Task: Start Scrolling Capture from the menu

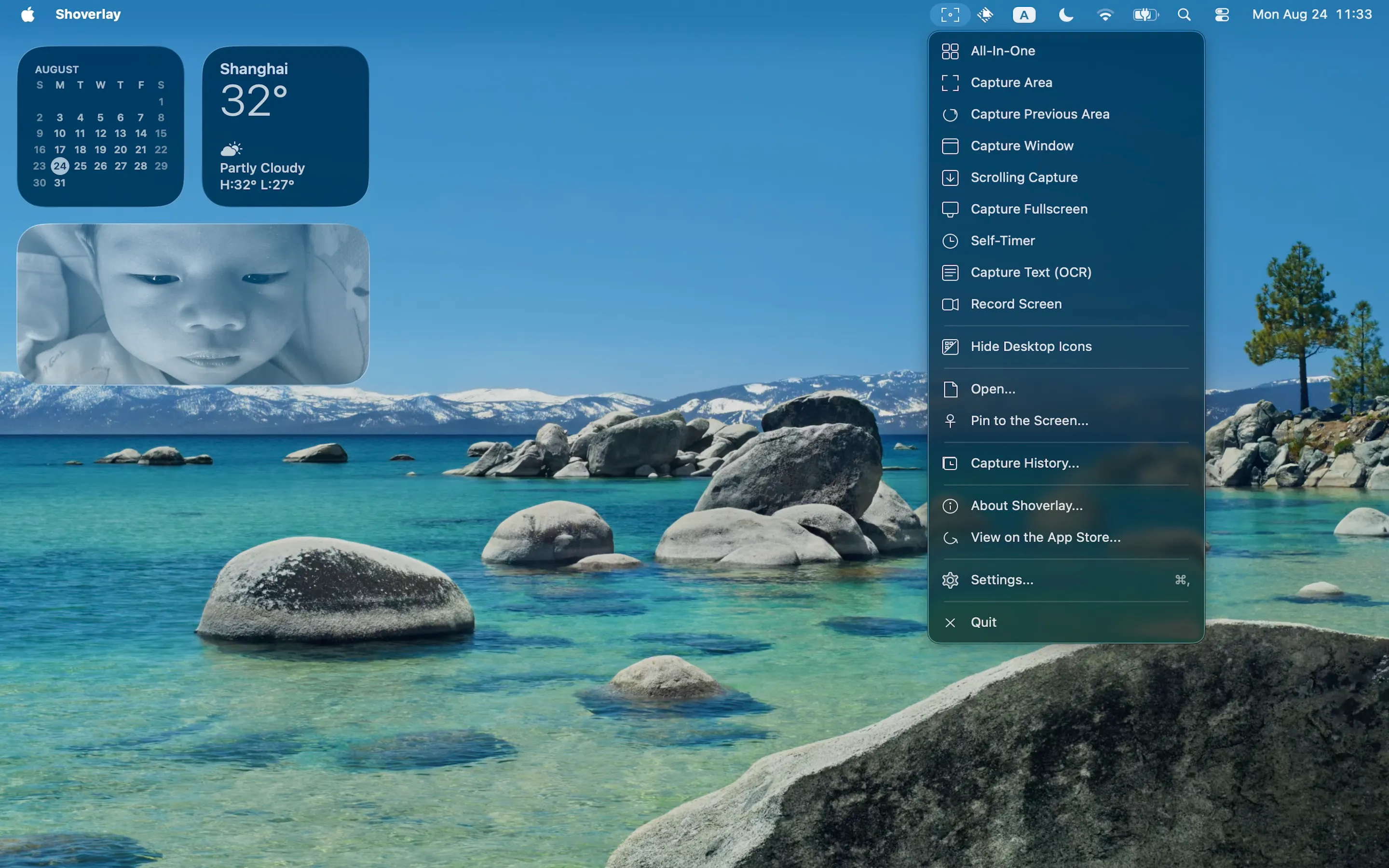Action: tap(1066, 177)
